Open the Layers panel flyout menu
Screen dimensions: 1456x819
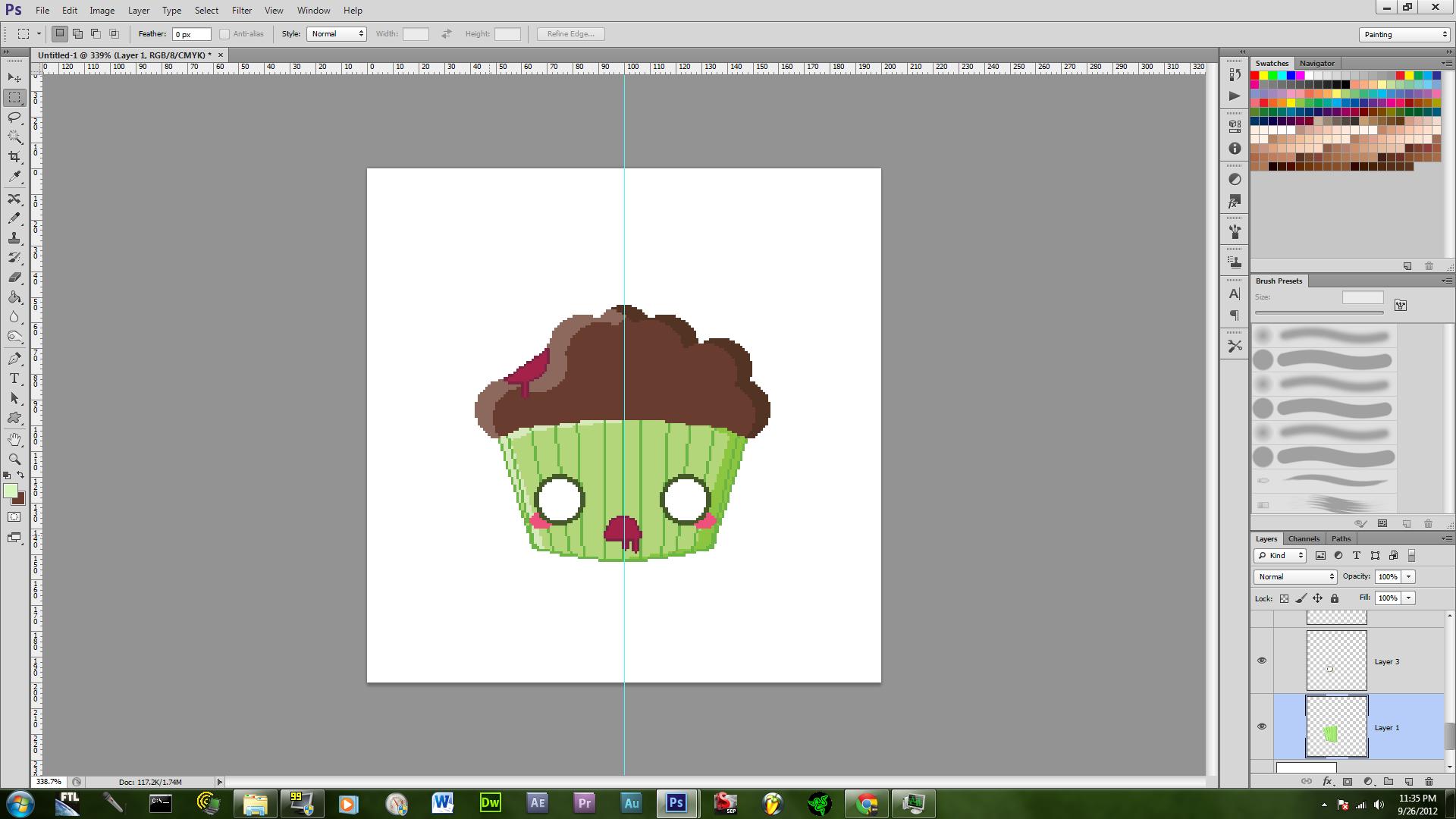click(1445, 538)
